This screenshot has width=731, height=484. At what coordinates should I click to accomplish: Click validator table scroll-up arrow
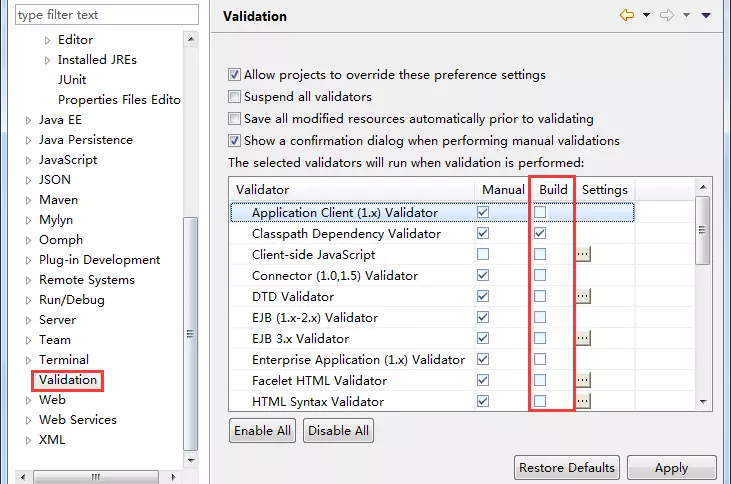coord(703,188)
